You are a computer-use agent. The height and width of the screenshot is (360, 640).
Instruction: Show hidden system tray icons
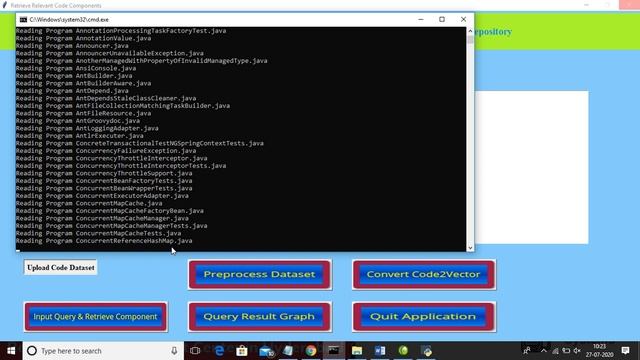tap(544, 351)
